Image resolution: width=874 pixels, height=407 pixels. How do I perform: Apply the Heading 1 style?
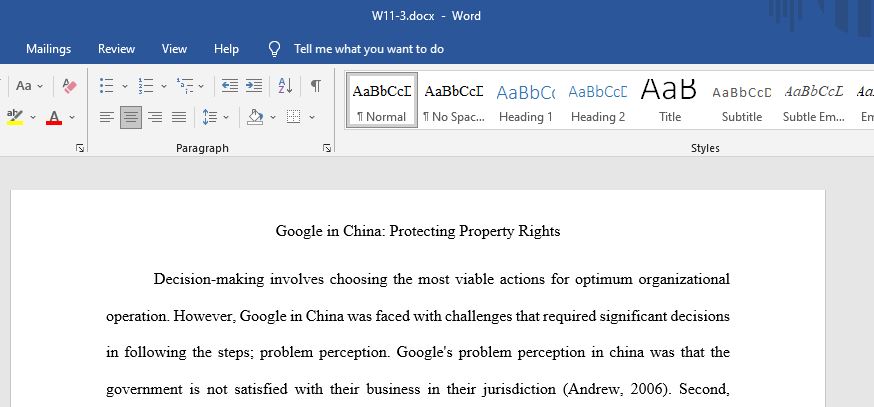coord(526,101)
